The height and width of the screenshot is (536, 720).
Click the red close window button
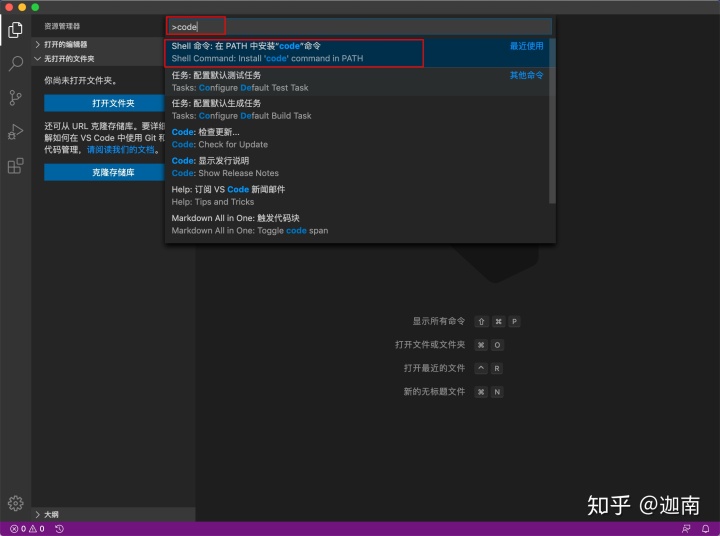coord(9,7)
